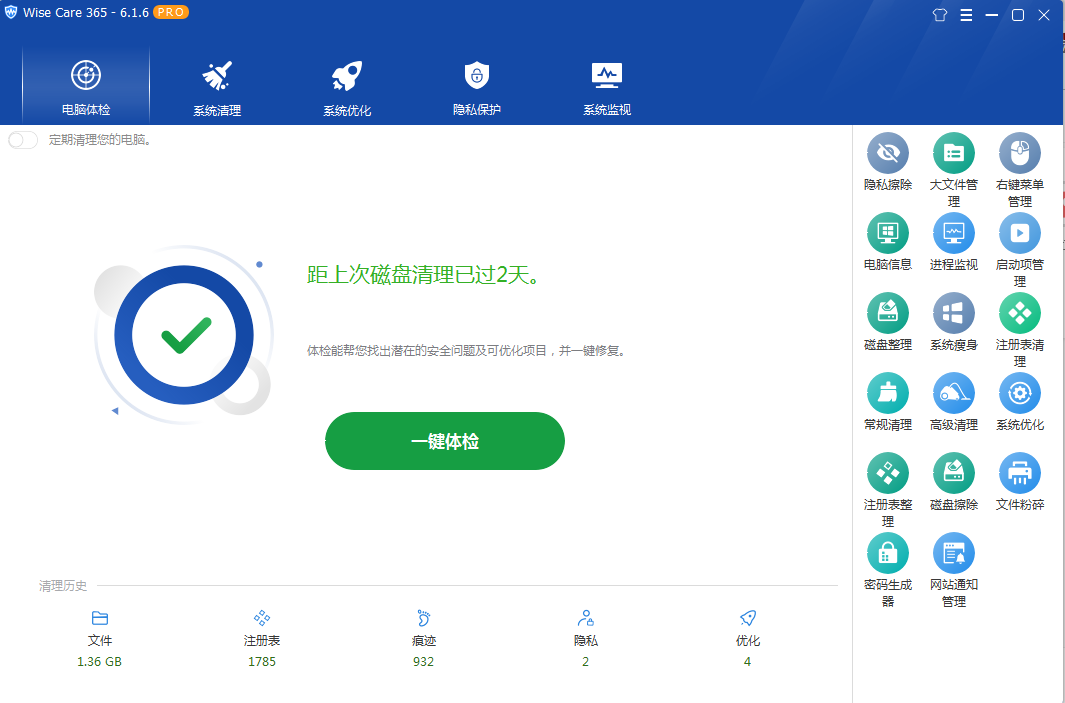Image resolution: width=1065 pixels, height=703 pixels.
Task: Click the green checkmark status circle
Action: coord(184,335)
